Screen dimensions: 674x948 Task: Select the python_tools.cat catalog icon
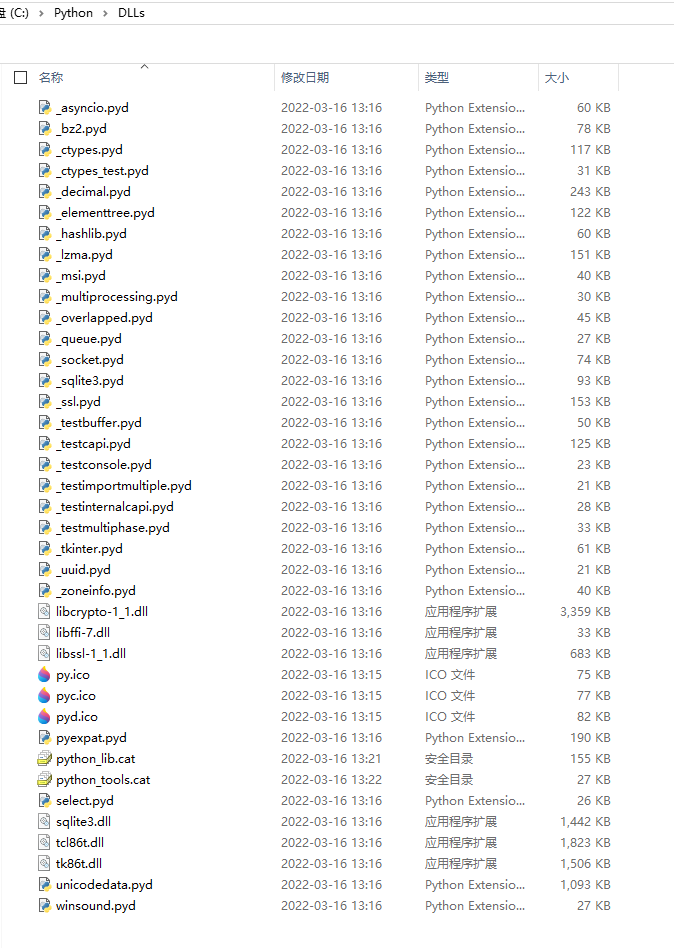point(45,780)
